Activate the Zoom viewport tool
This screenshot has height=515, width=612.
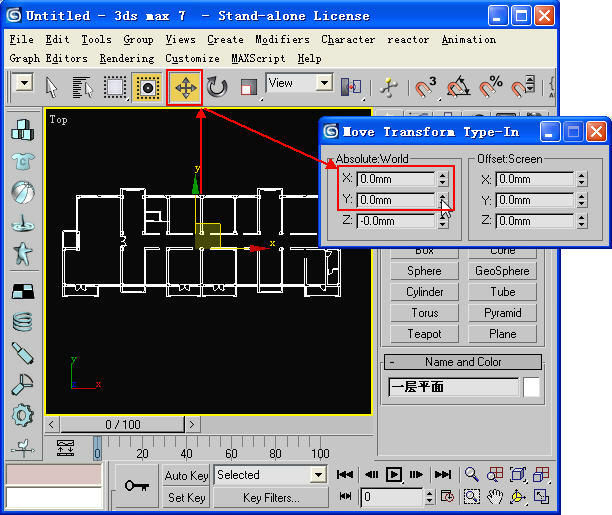471,474
